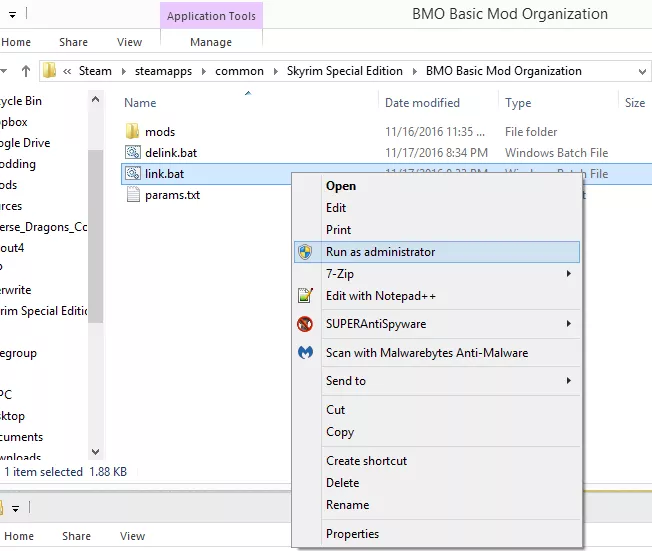Open the Manage ribbon tab
652x551 pixels.
[x=211, y=42]
